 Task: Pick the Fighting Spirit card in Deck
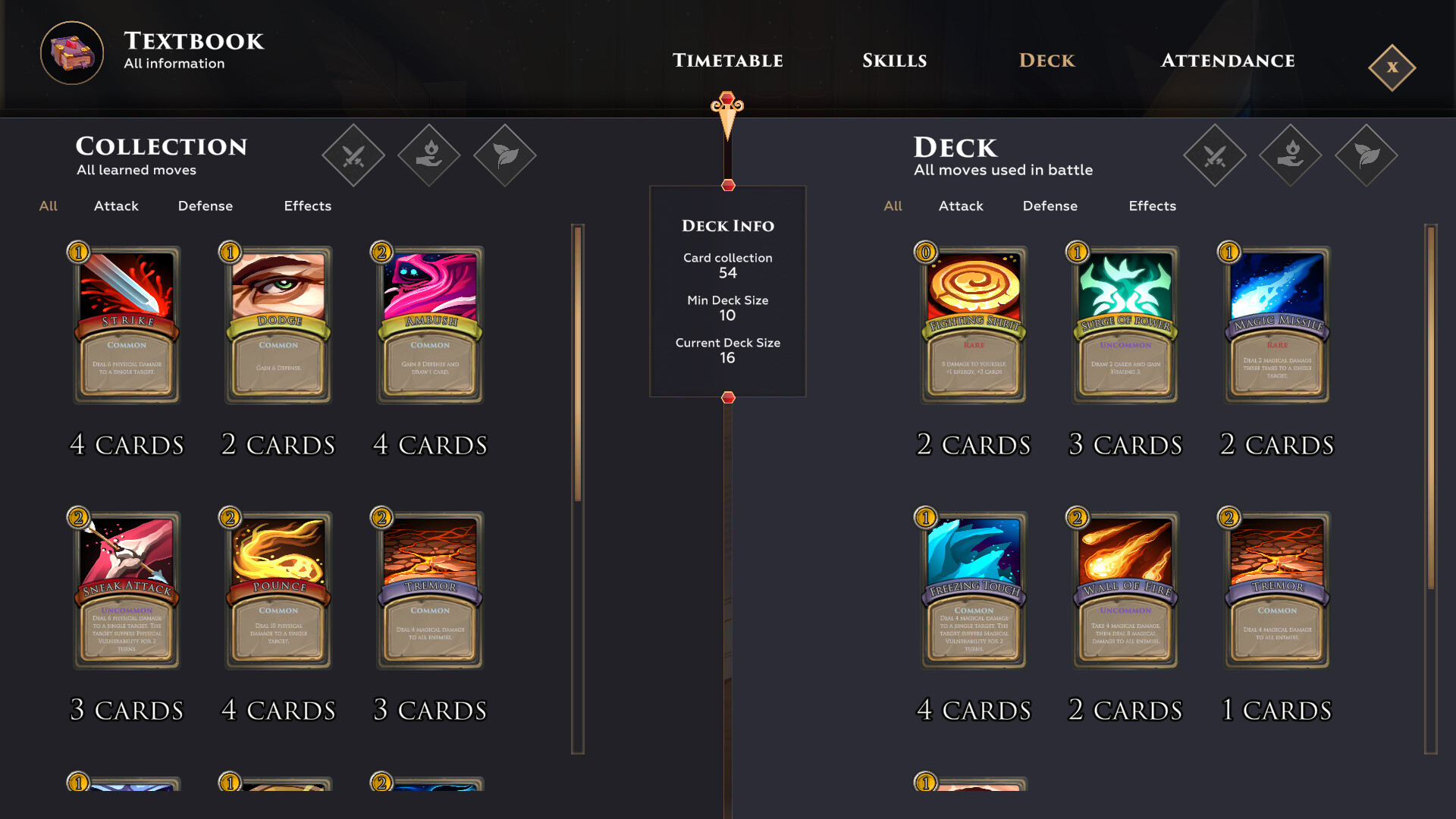(x=974, y=324)
